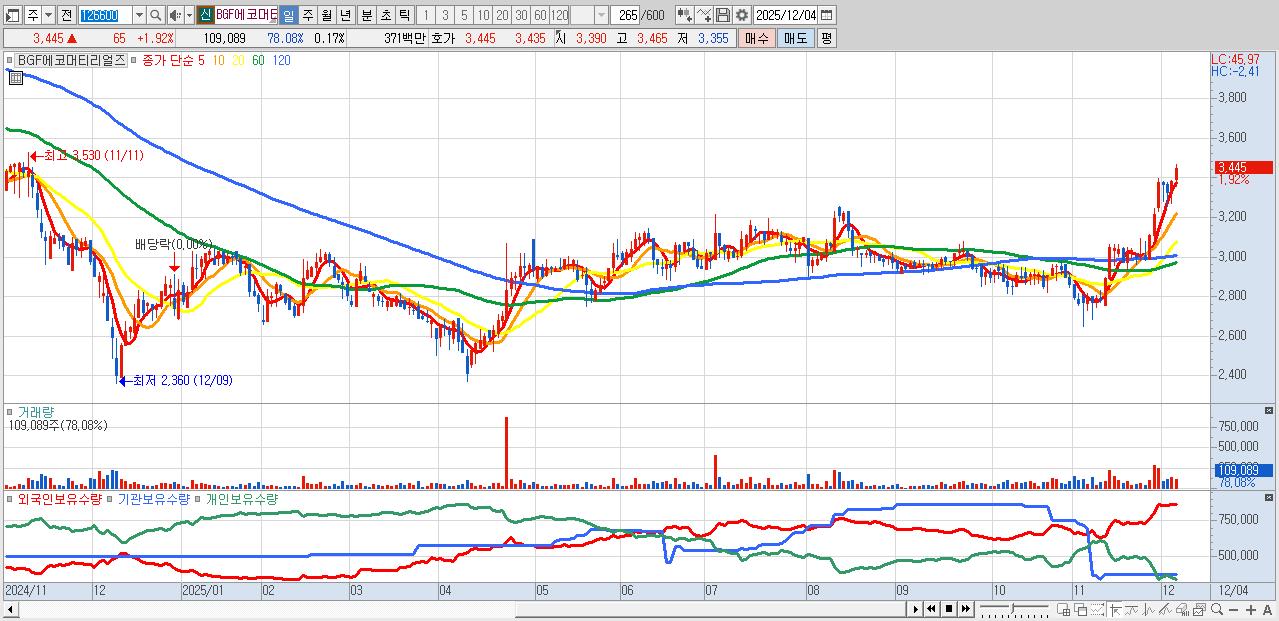Click the 호가 quote label
This screenshot has height=621, width=1279.
[445, 38]
